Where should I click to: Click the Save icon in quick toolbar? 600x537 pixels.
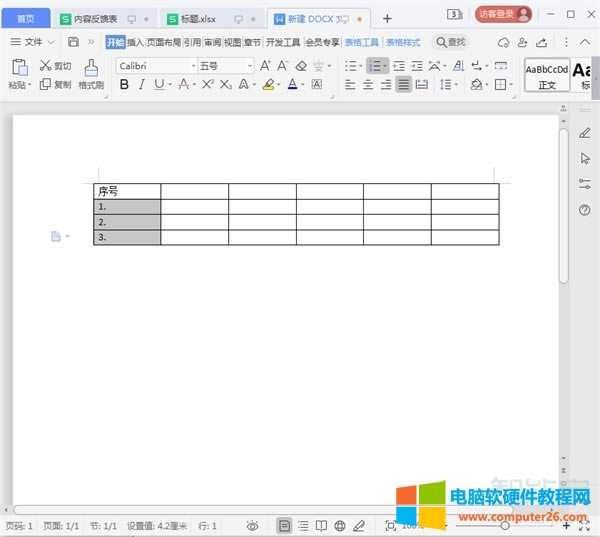tap(73, 42)
